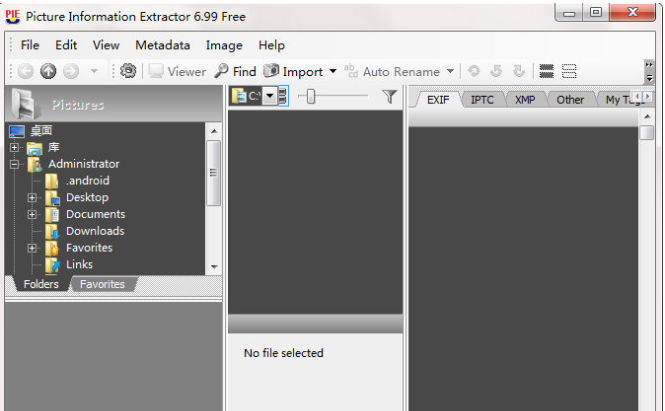Adjust the thumbnail size slider
This screenshot has height=411, width=665.
311,96
